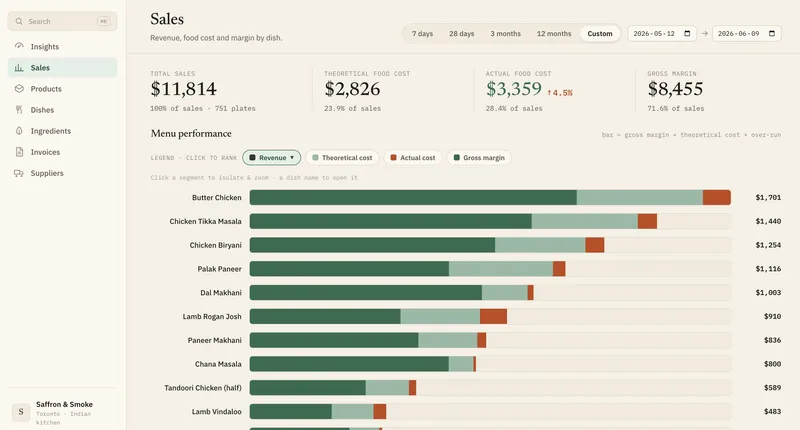Viewport: 800px width, 430px height.
Task: Expand the Revenue ranking dropdown
Action: [271, 158]
